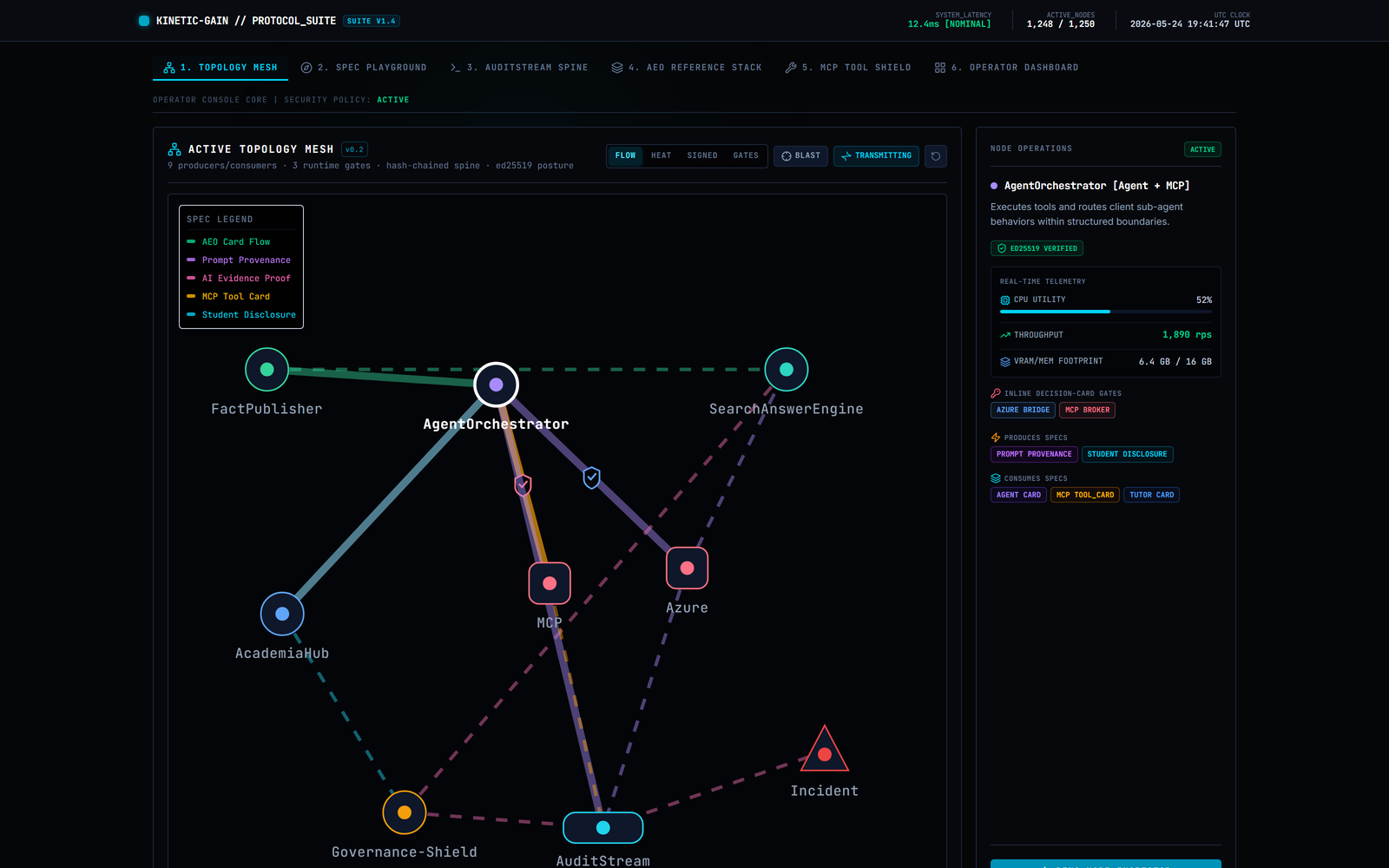Click the MCP Tool Card legend swatch
Image resolution: width=1389 pixels, height=868 pixels.
click(x=191, y=296)
